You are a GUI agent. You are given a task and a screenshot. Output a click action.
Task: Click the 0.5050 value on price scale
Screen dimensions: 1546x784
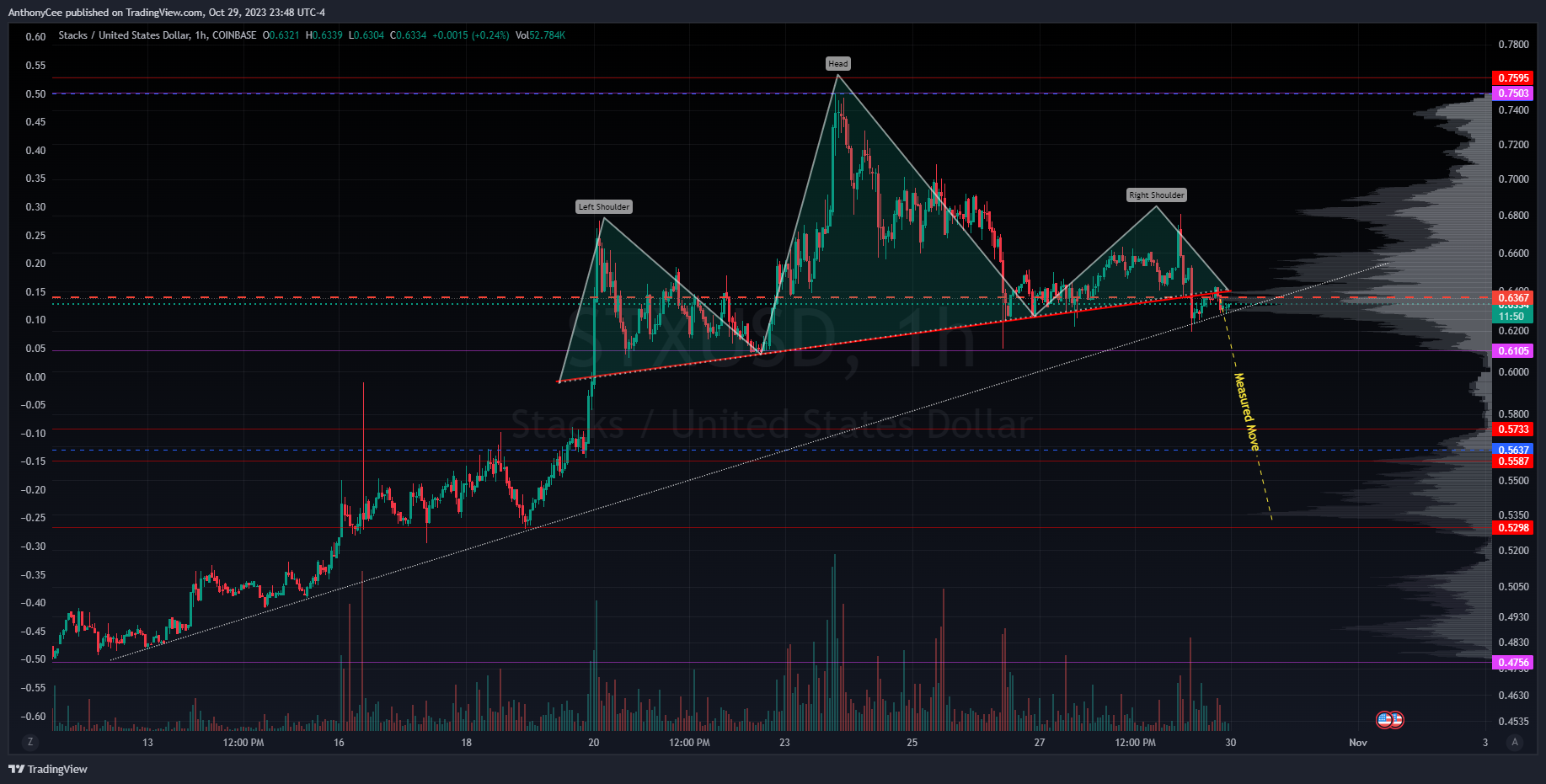coord(1513,586)
